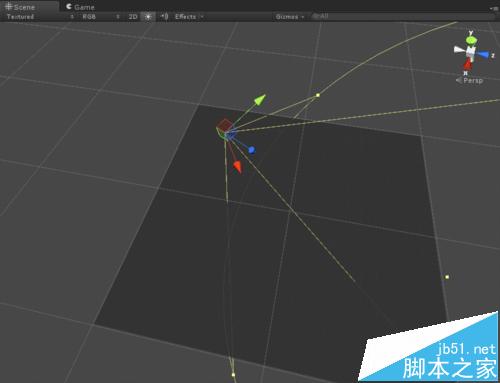The image size is (500, 383).
Task: Open the Effects dropdown
Action: (x=189, y=16)
